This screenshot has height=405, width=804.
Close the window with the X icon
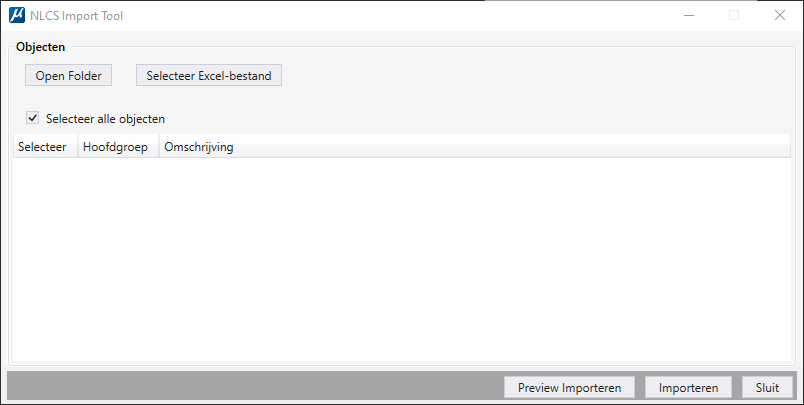(x=779, y=15)
